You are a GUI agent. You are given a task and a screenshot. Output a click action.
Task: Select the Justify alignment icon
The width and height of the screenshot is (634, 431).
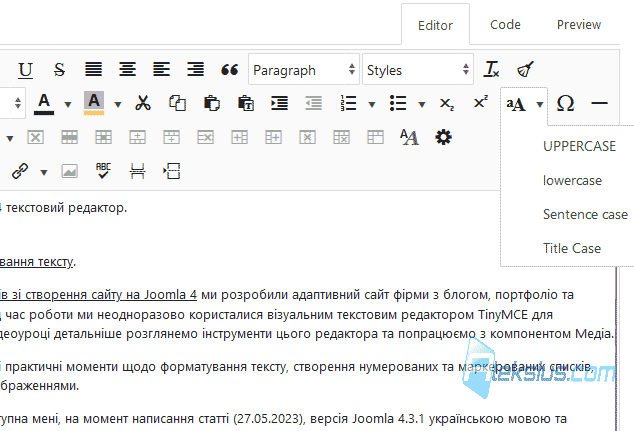pyautogui.click(x=93, y=70)
